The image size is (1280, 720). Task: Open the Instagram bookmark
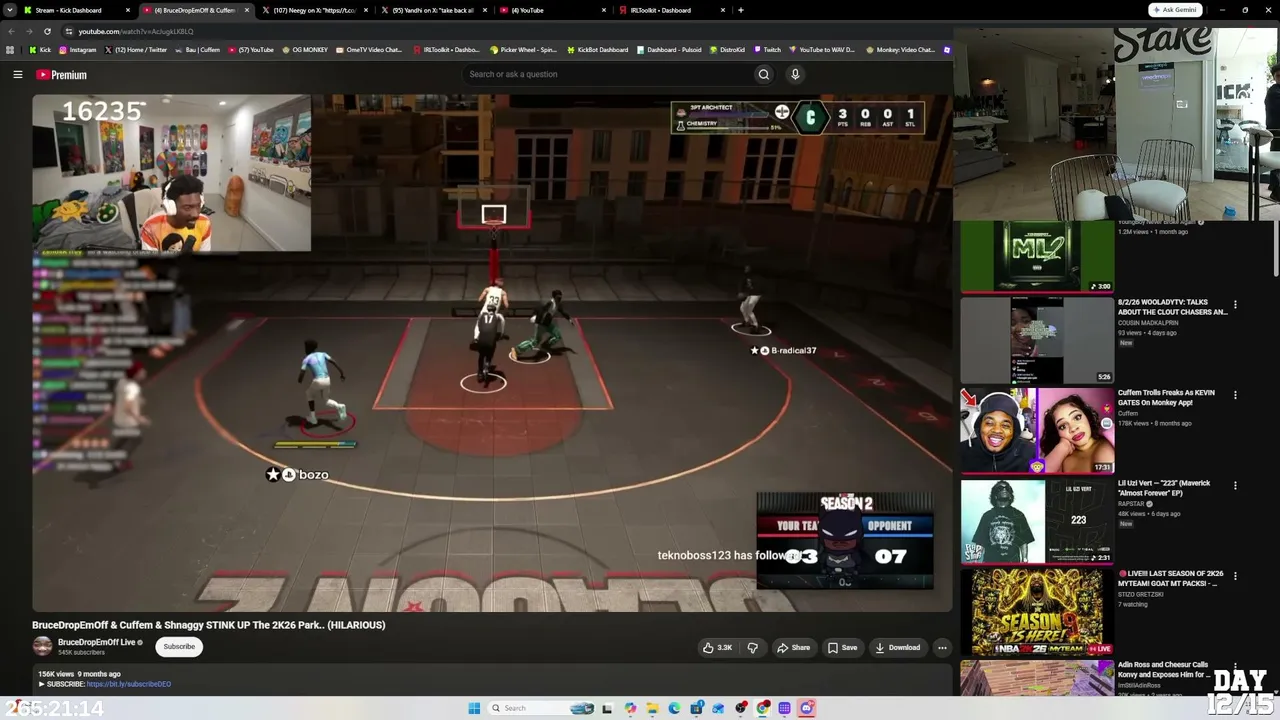(x=78, y=49)
